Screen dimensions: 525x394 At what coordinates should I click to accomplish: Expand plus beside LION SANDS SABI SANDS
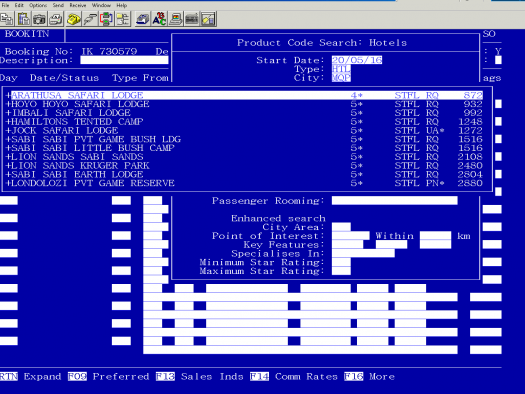(x=8, y=157)
